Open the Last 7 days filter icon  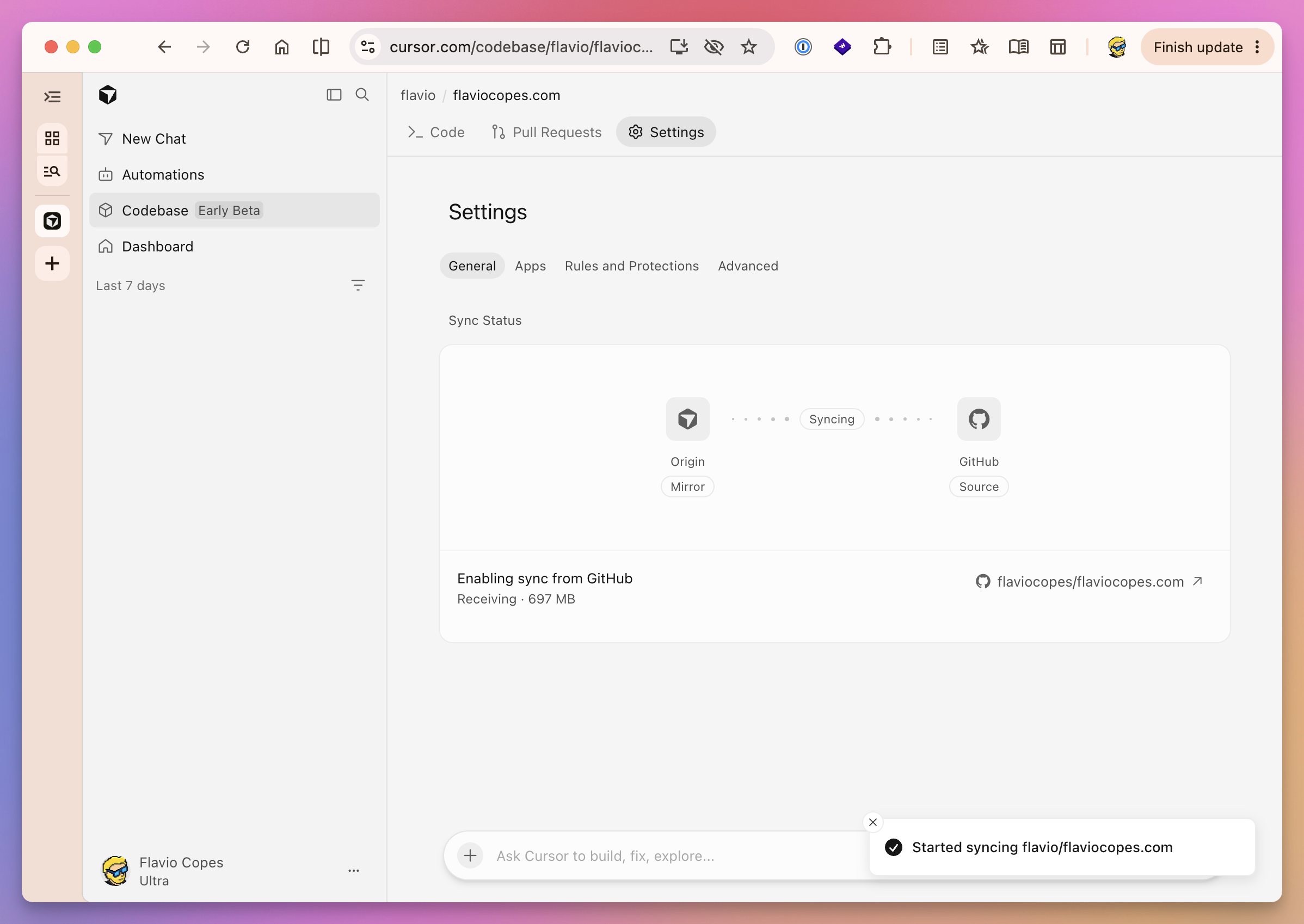(358, 285)
